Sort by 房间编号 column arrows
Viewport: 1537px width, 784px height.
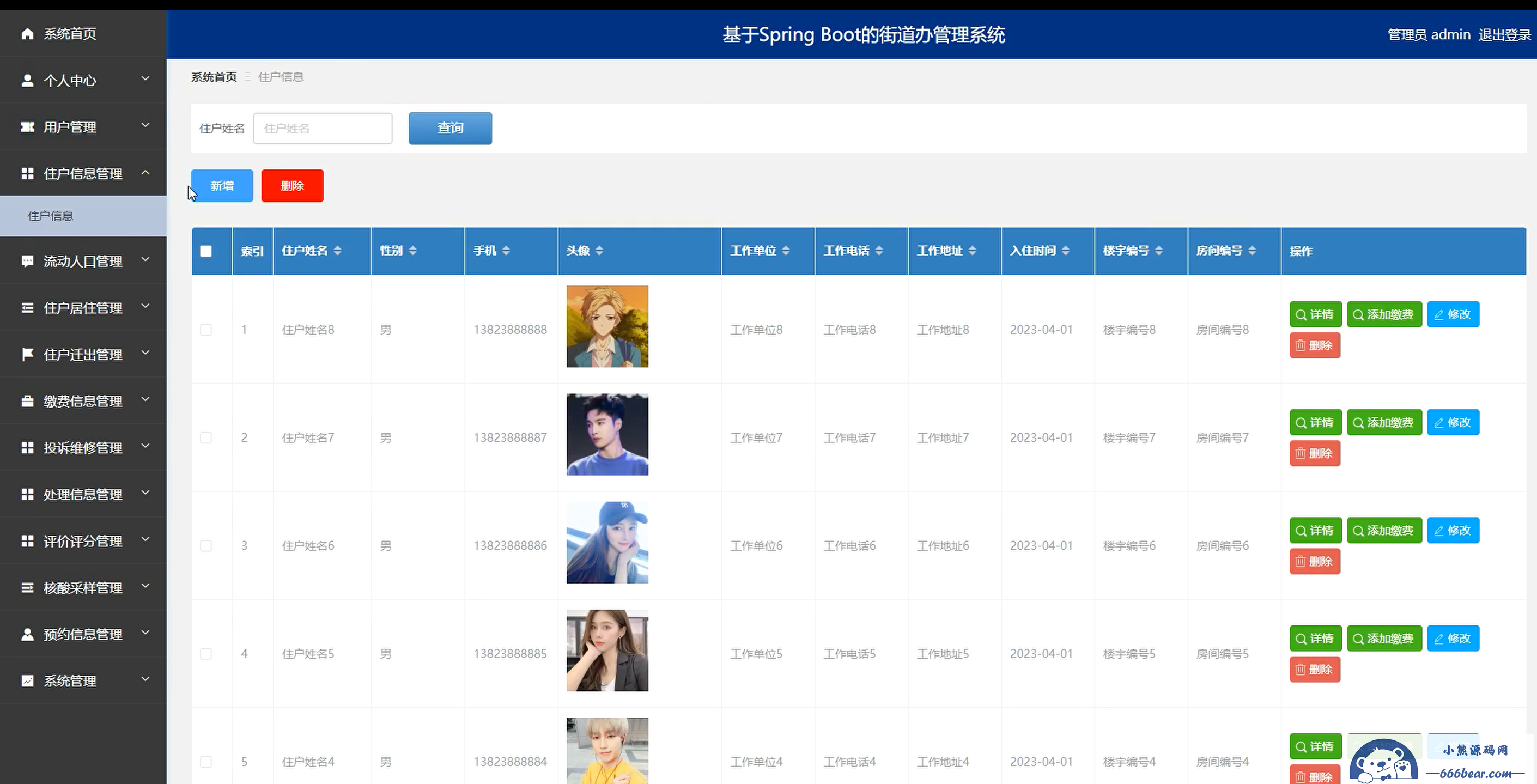pos(1252,251)
